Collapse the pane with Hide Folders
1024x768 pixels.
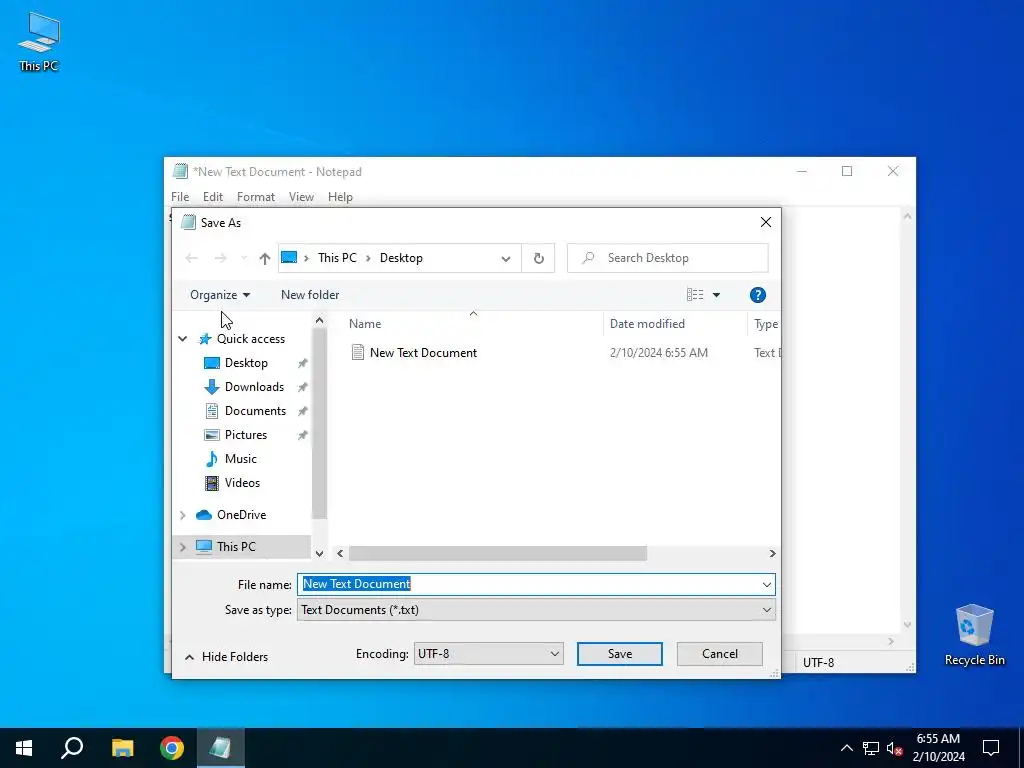pyautogui.click(x=227, y=657)
